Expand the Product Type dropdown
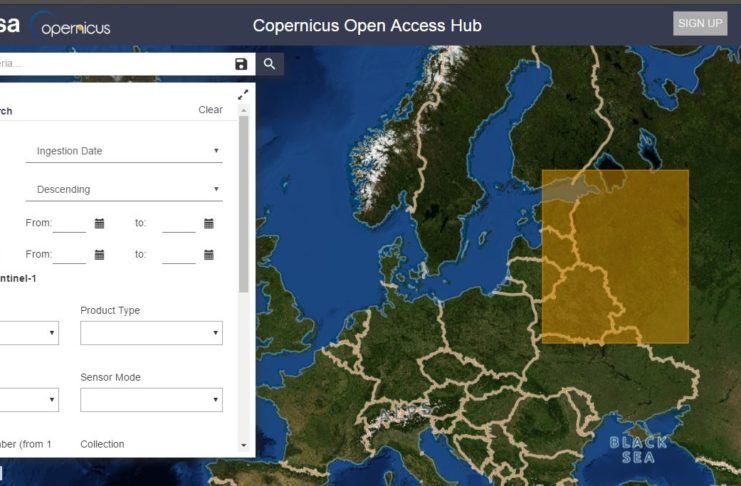This screenshot has height=486, width=741. pyautogui.click(x=151, y=333)
